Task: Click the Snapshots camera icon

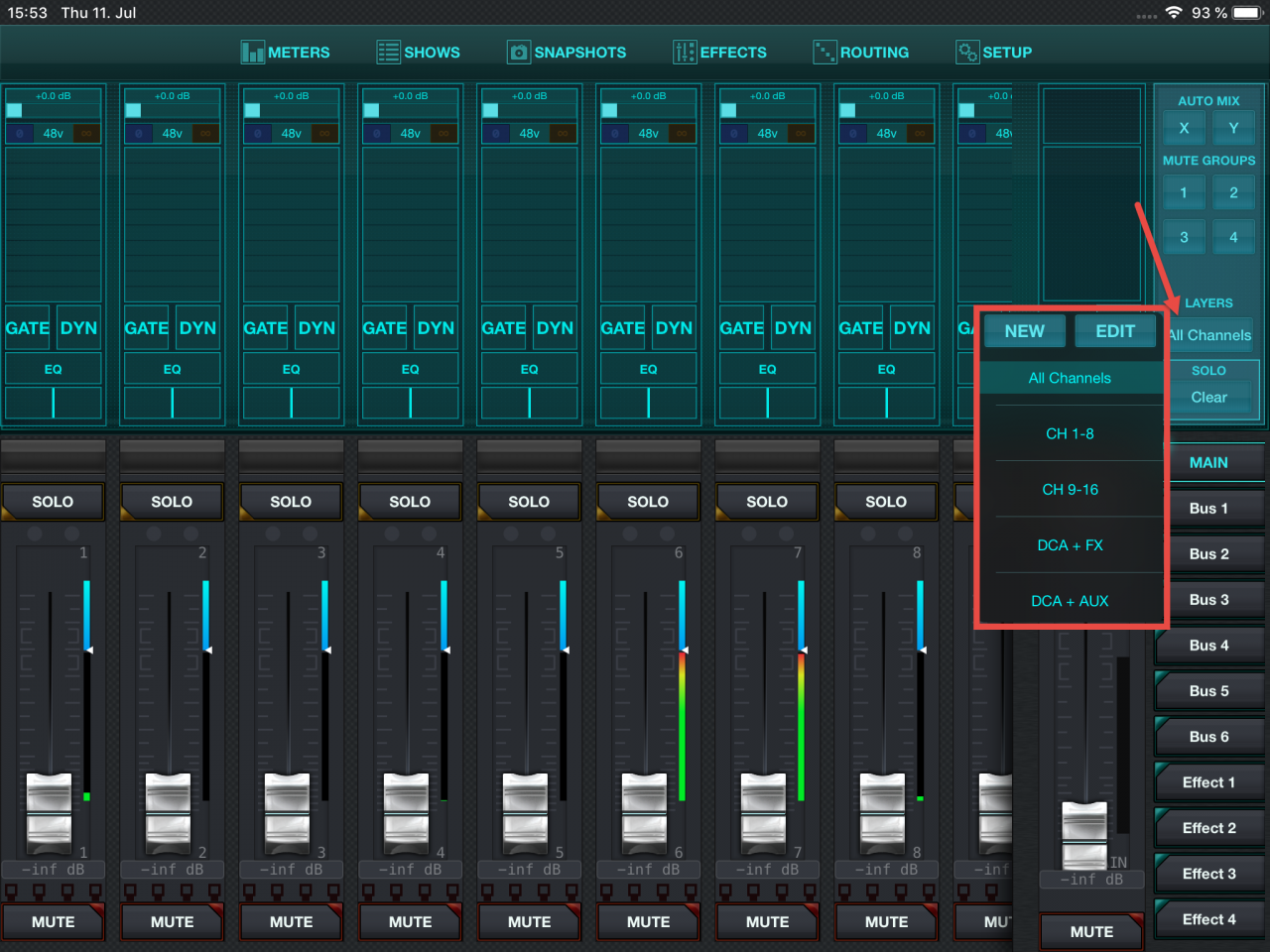Action: click(x=518, y=53)
